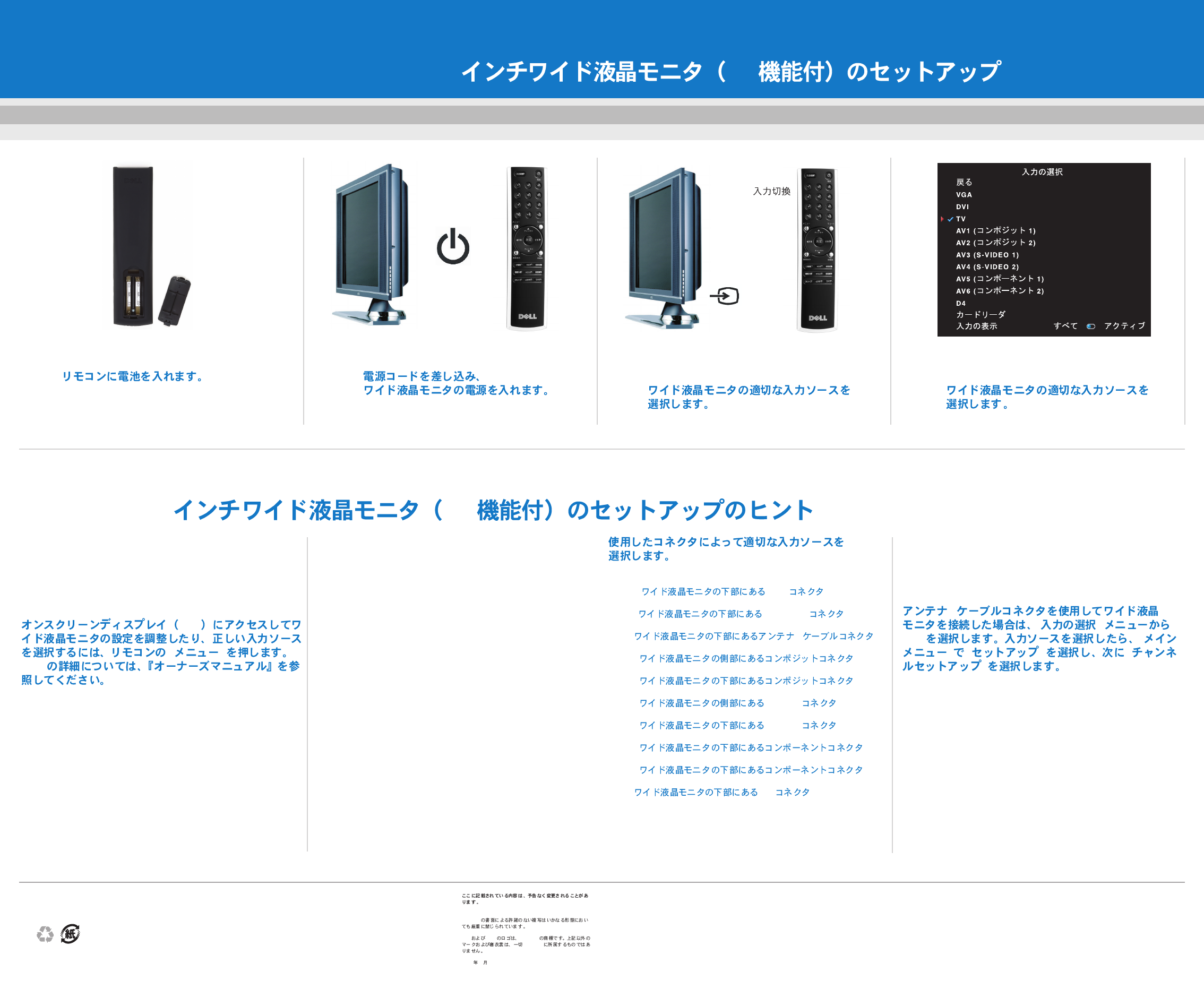
Task: Click the DELL logo on first remote
Action: coord(527,316)
